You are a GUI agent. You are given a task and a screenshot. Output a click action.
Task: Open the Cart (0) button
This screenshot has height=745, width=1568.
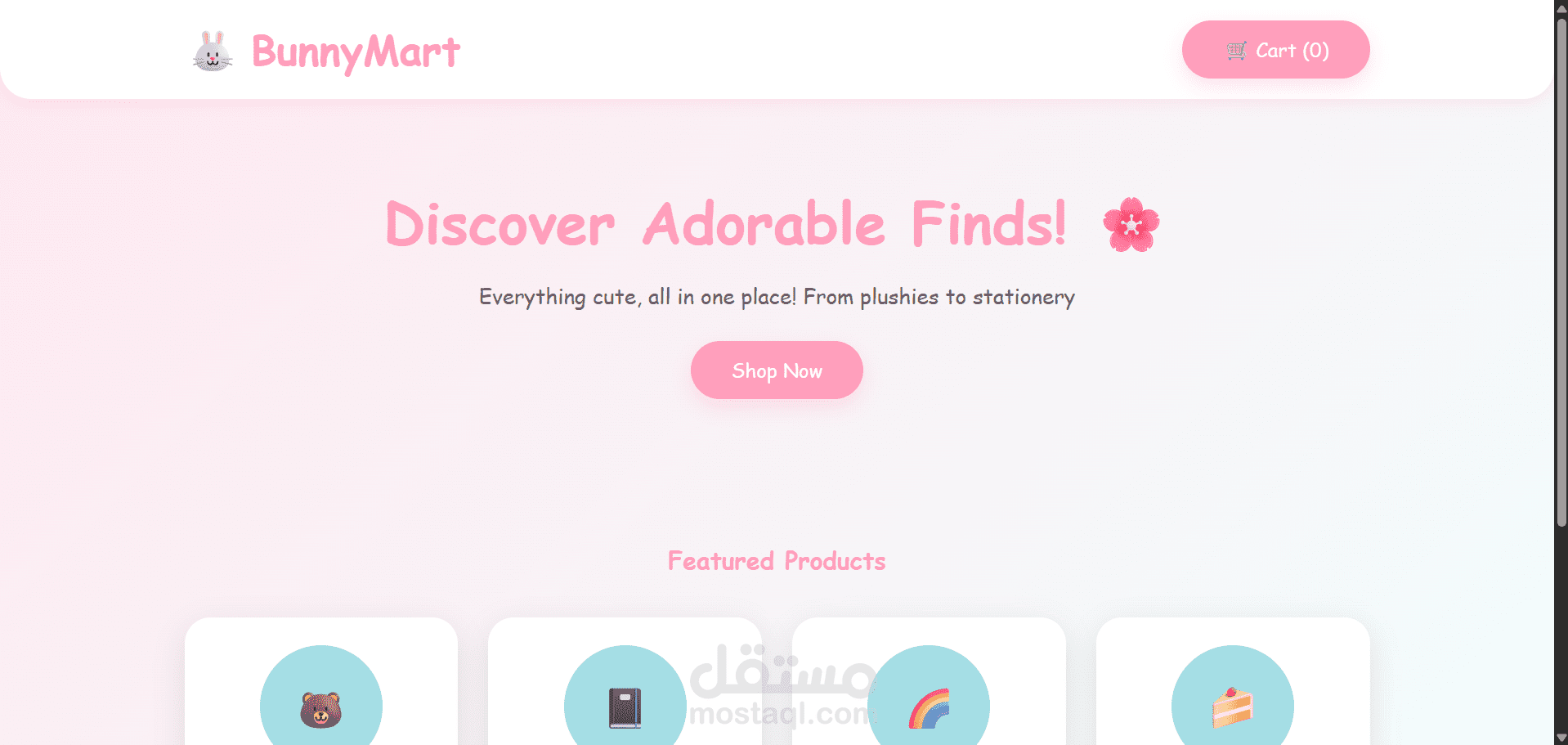(x=1275, y=50)
